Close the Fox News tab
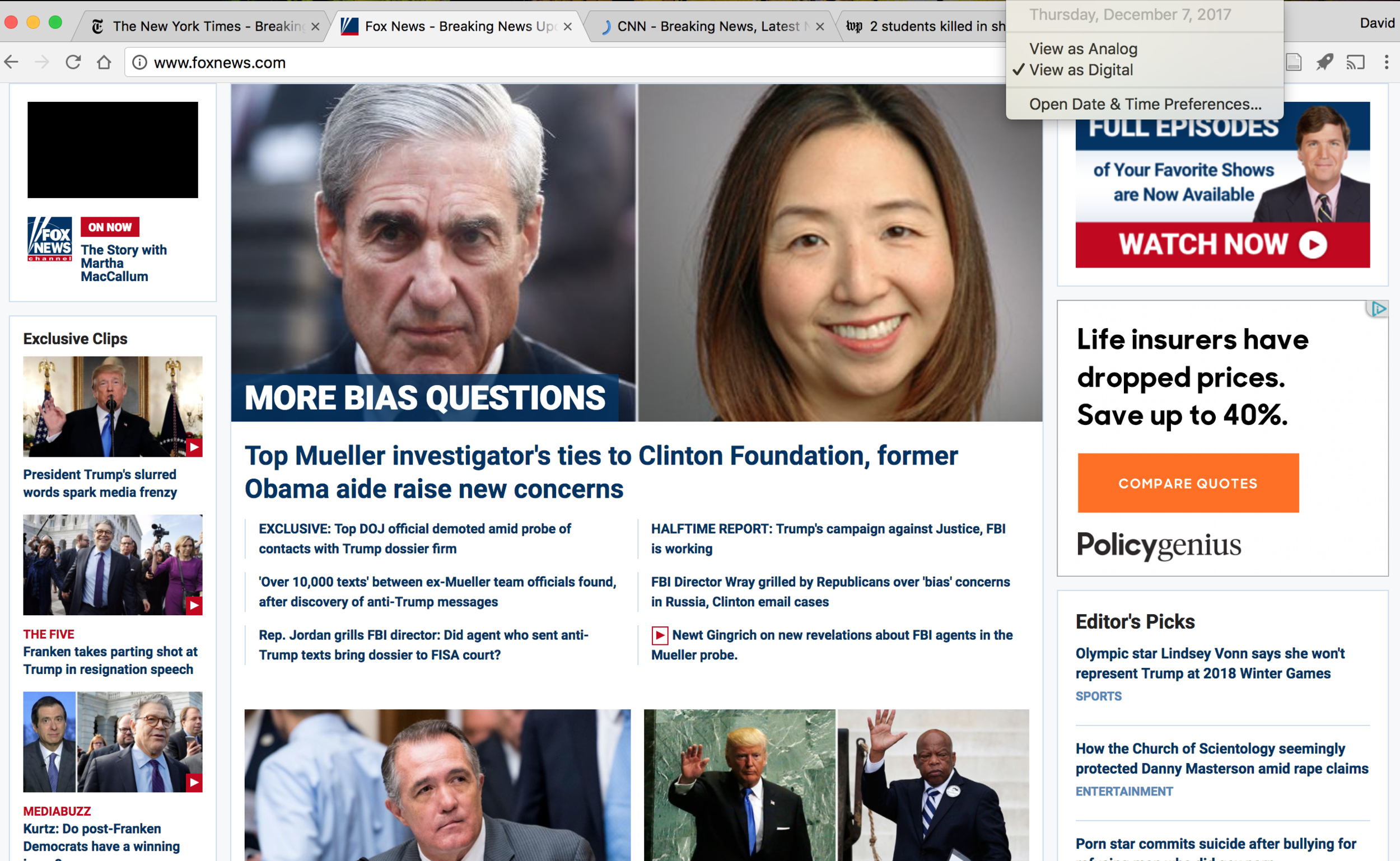 [567, 27]
